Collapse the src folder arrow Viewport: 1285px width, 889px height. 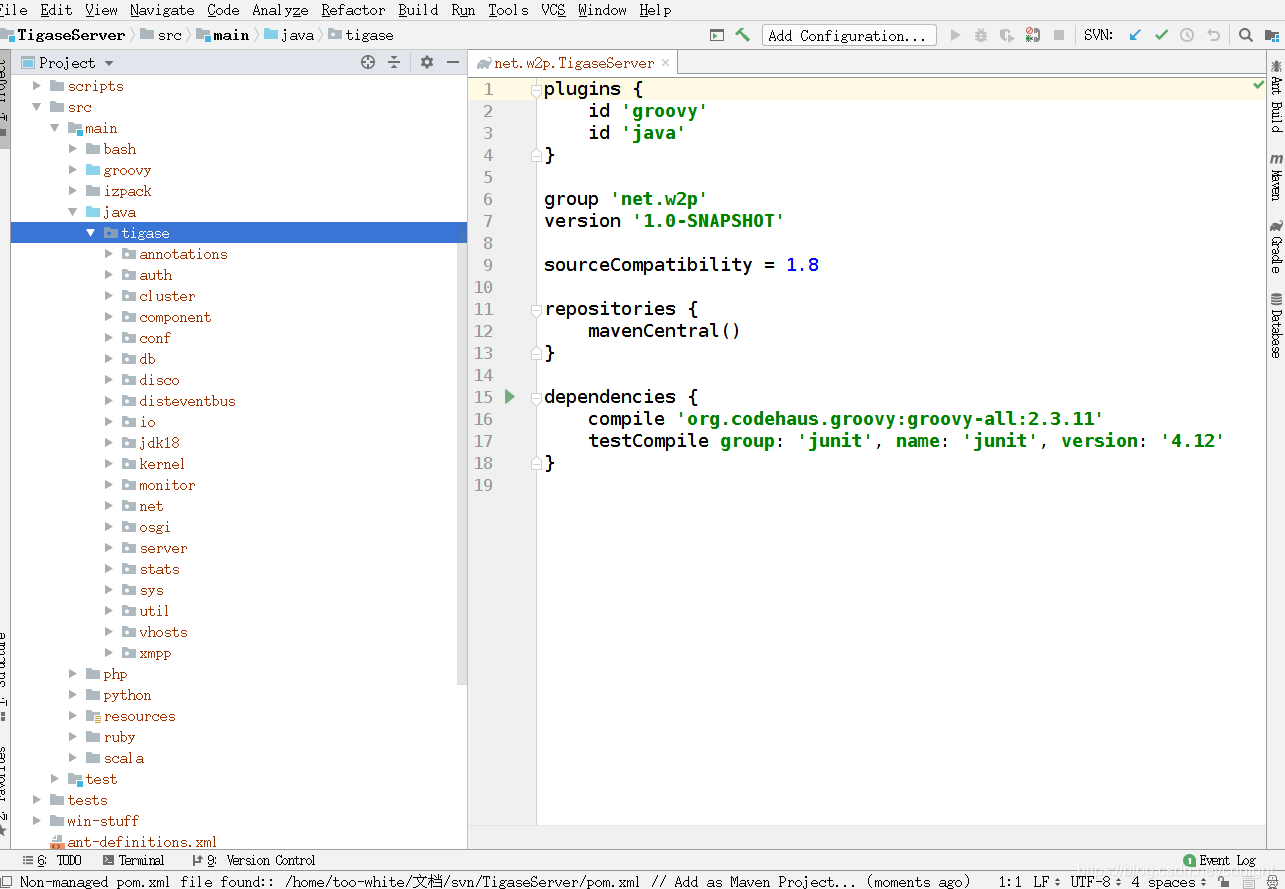coord(37,107)
